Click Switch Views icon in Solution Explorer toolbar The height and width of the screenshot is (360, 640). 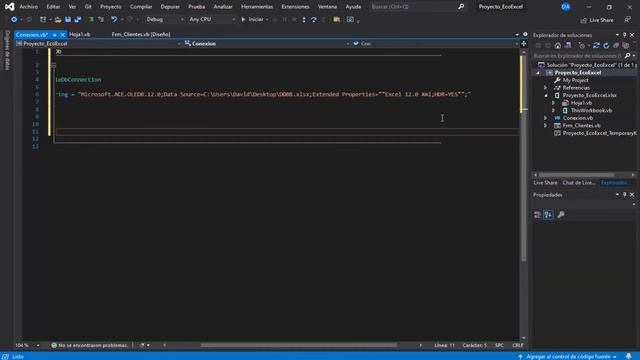coord(568,45)
